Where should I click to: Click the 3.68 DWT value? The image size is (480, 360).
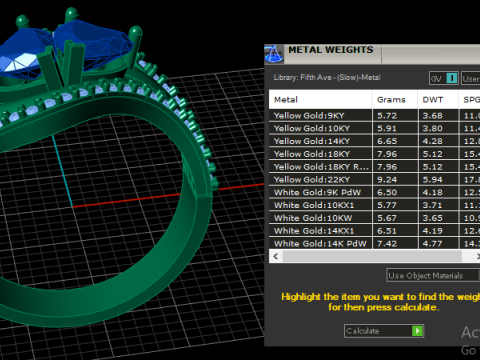(x=433, y=116)
